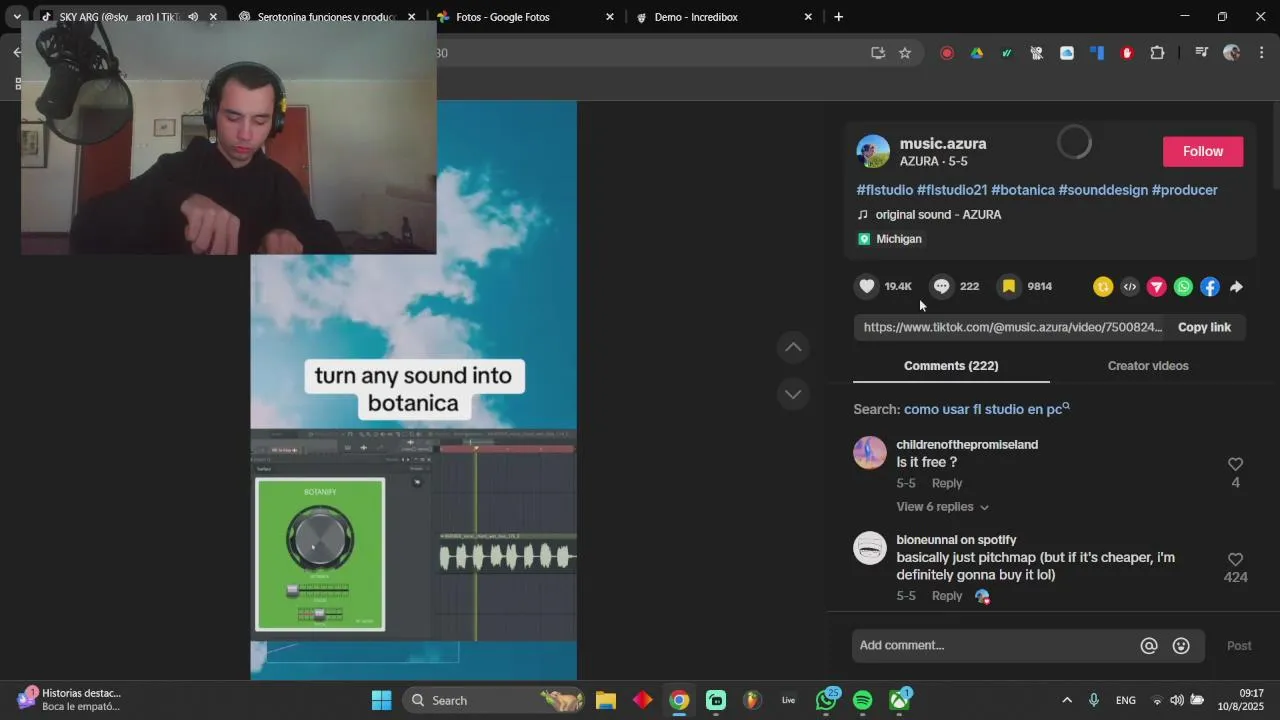This screenshot has width=1280, height=720.
Task: Open the #producer hashtag
Action: point(1185,190)
